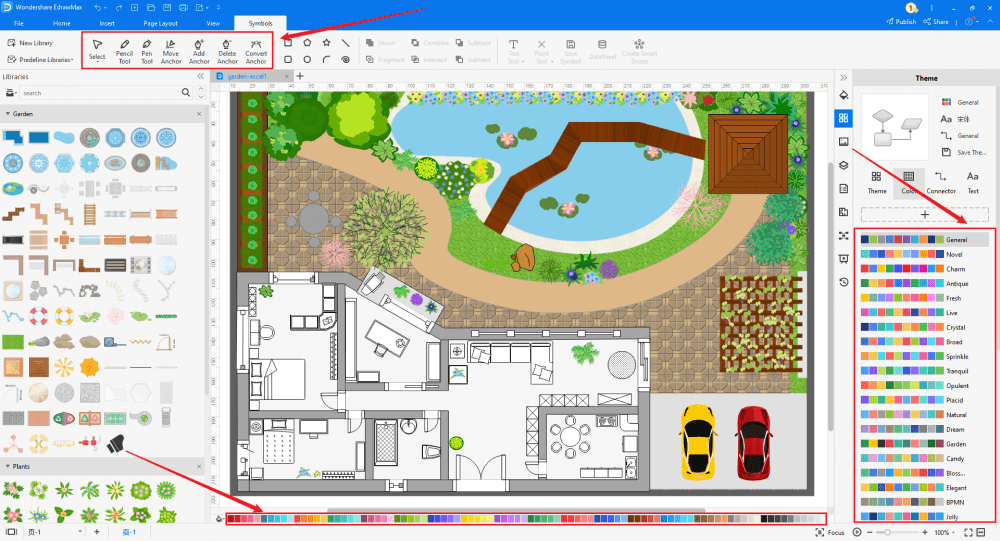Open the History icon in right sidebar
1000x541 pixels.
(x=844, y=282)
